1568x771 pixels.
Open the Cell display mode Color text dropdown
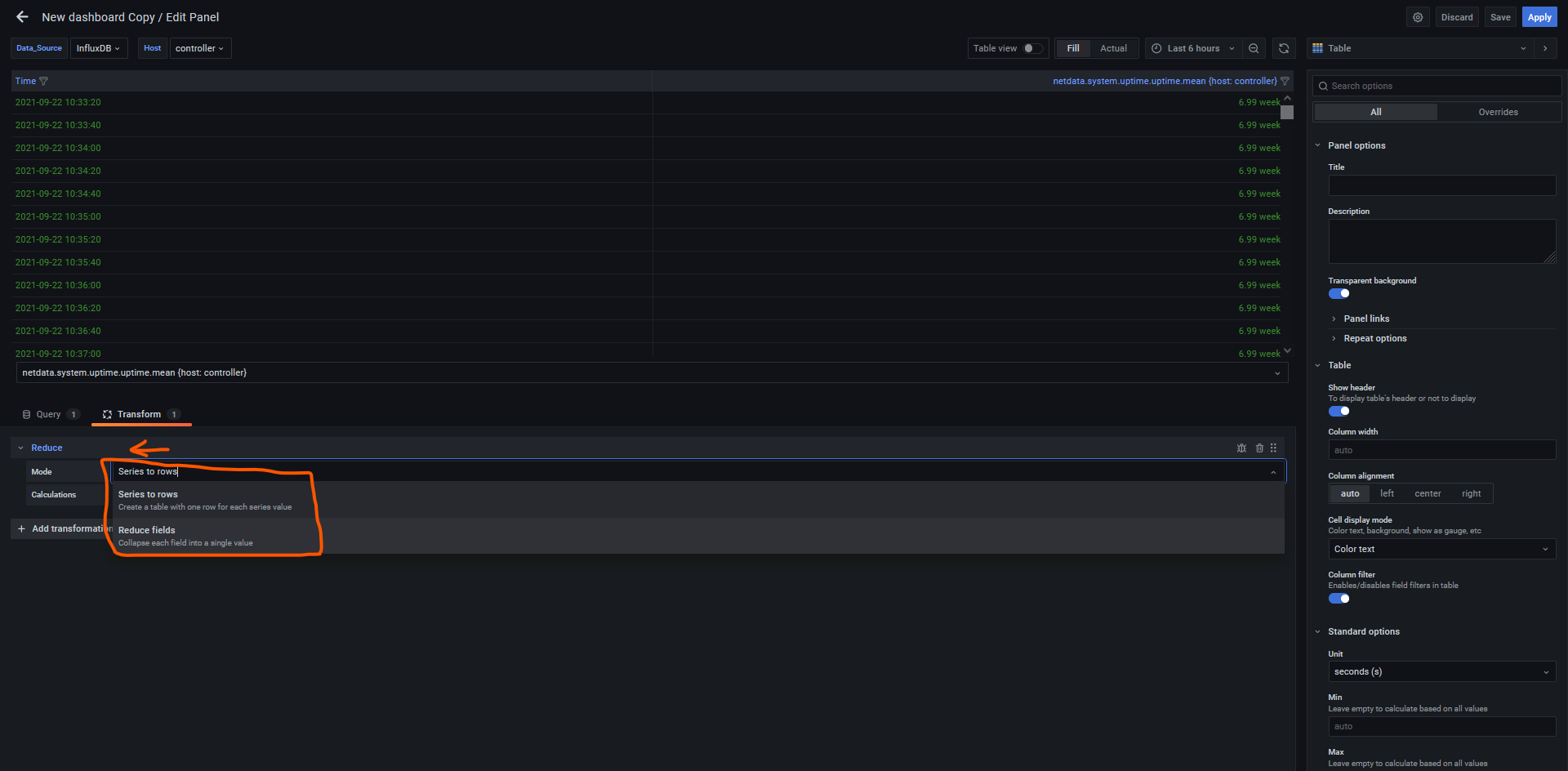1441,549
